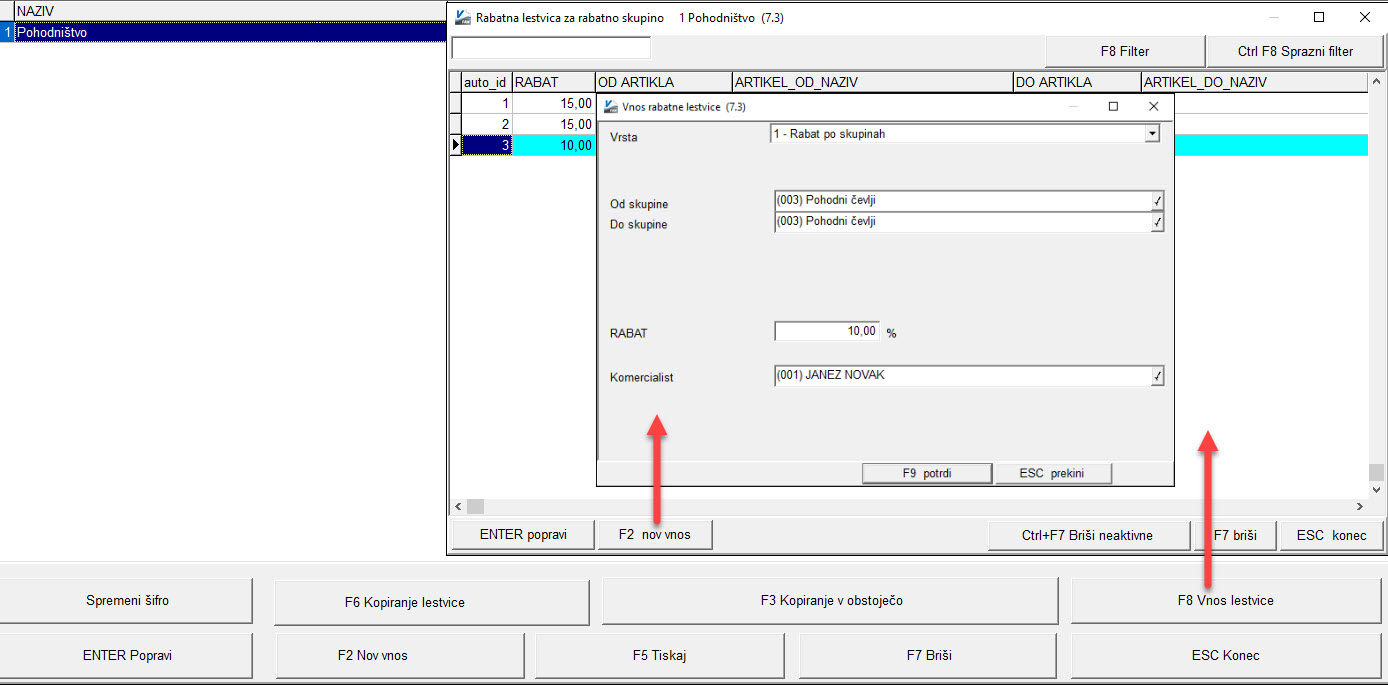
Task: Close the Rabatna lestvica window
Action: [x=1365, y=17]
